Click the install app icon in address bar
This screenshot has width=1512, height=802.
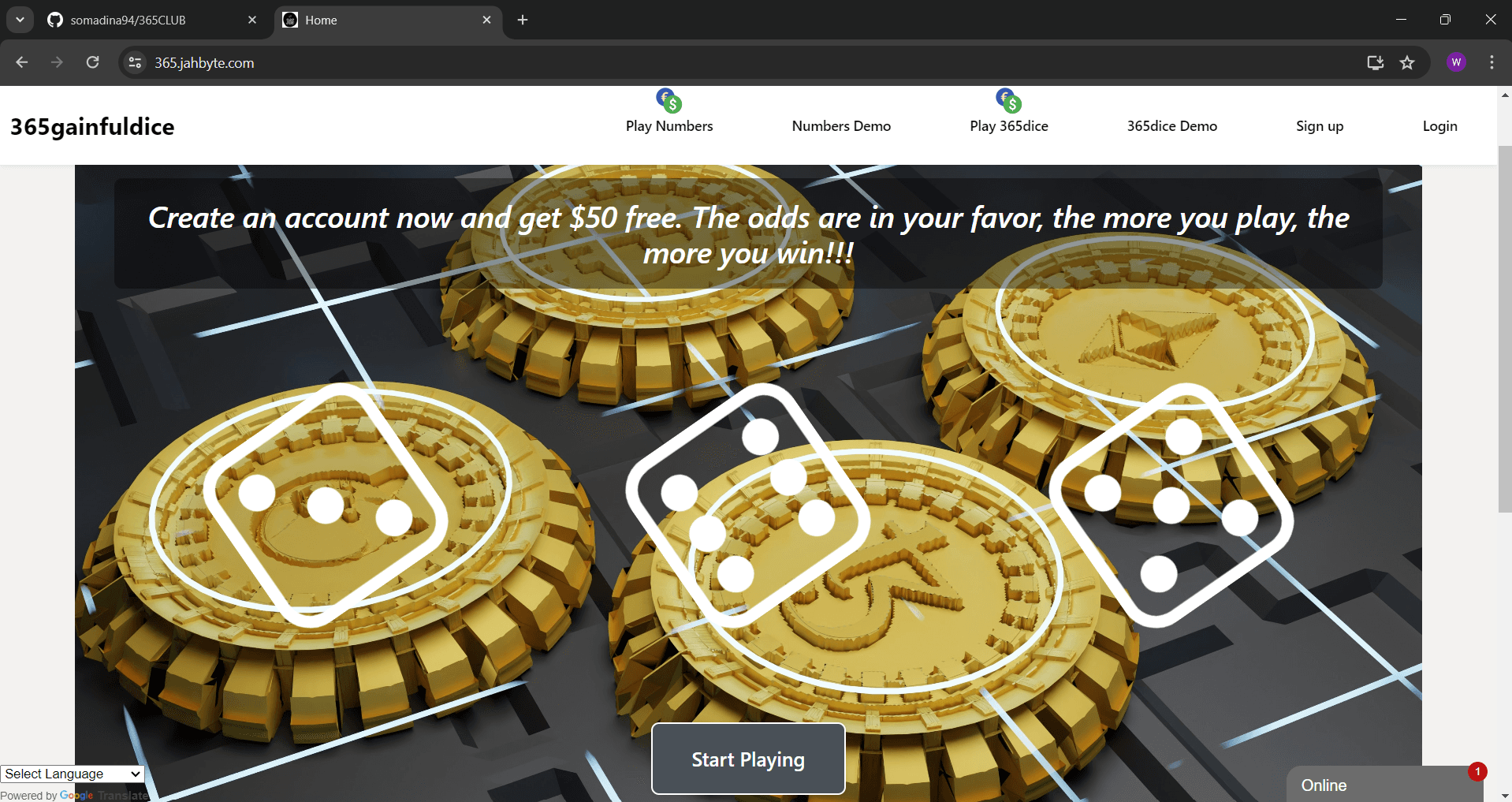[1376, 63]
